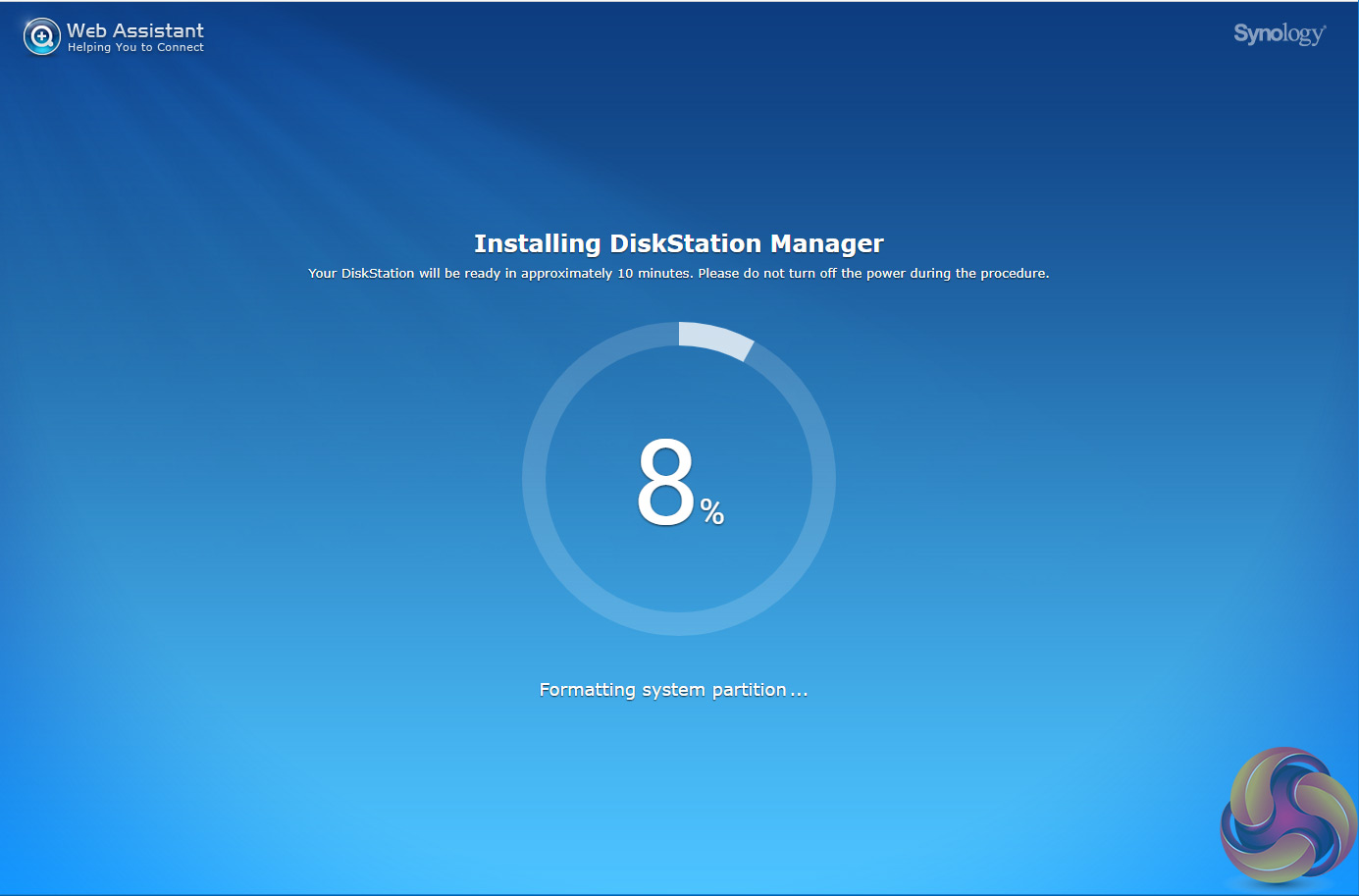Click the Synology logo
The image size is (1359, 896).
[1280, 34]
